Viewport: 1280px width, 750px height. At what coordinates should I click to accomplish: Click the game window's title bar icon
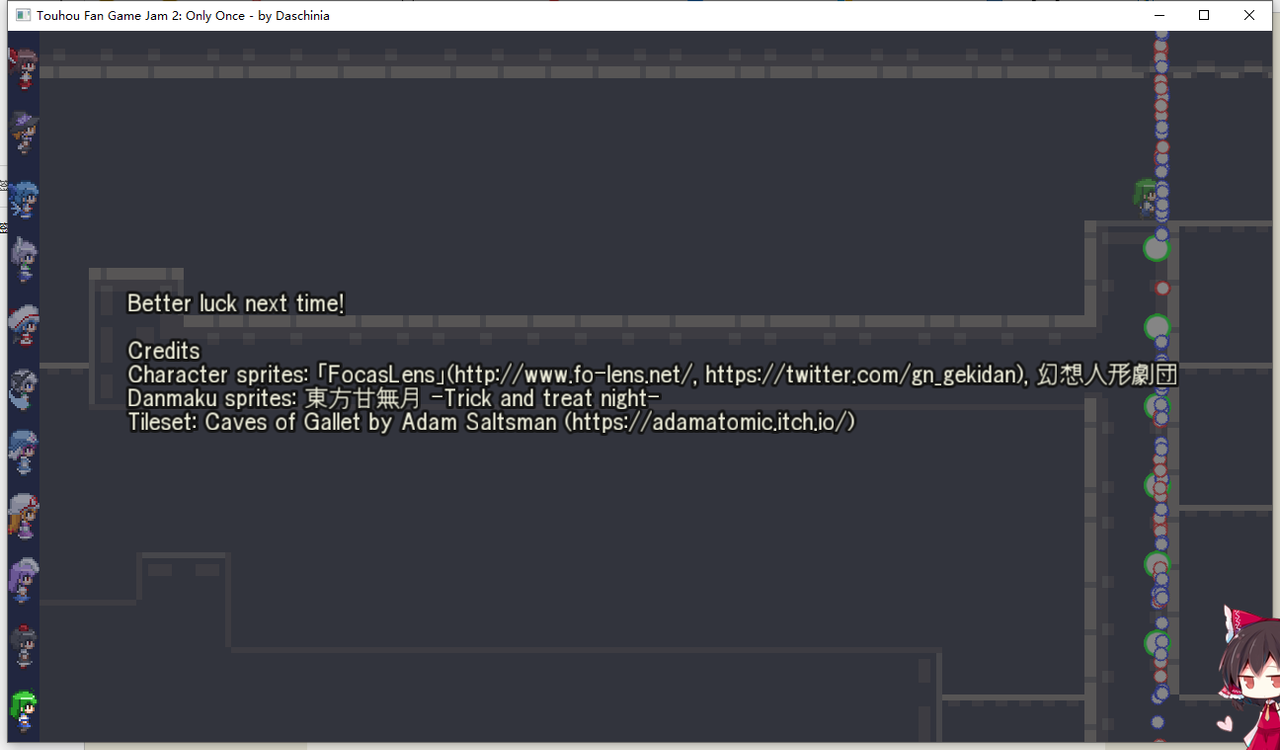(23, 15)
